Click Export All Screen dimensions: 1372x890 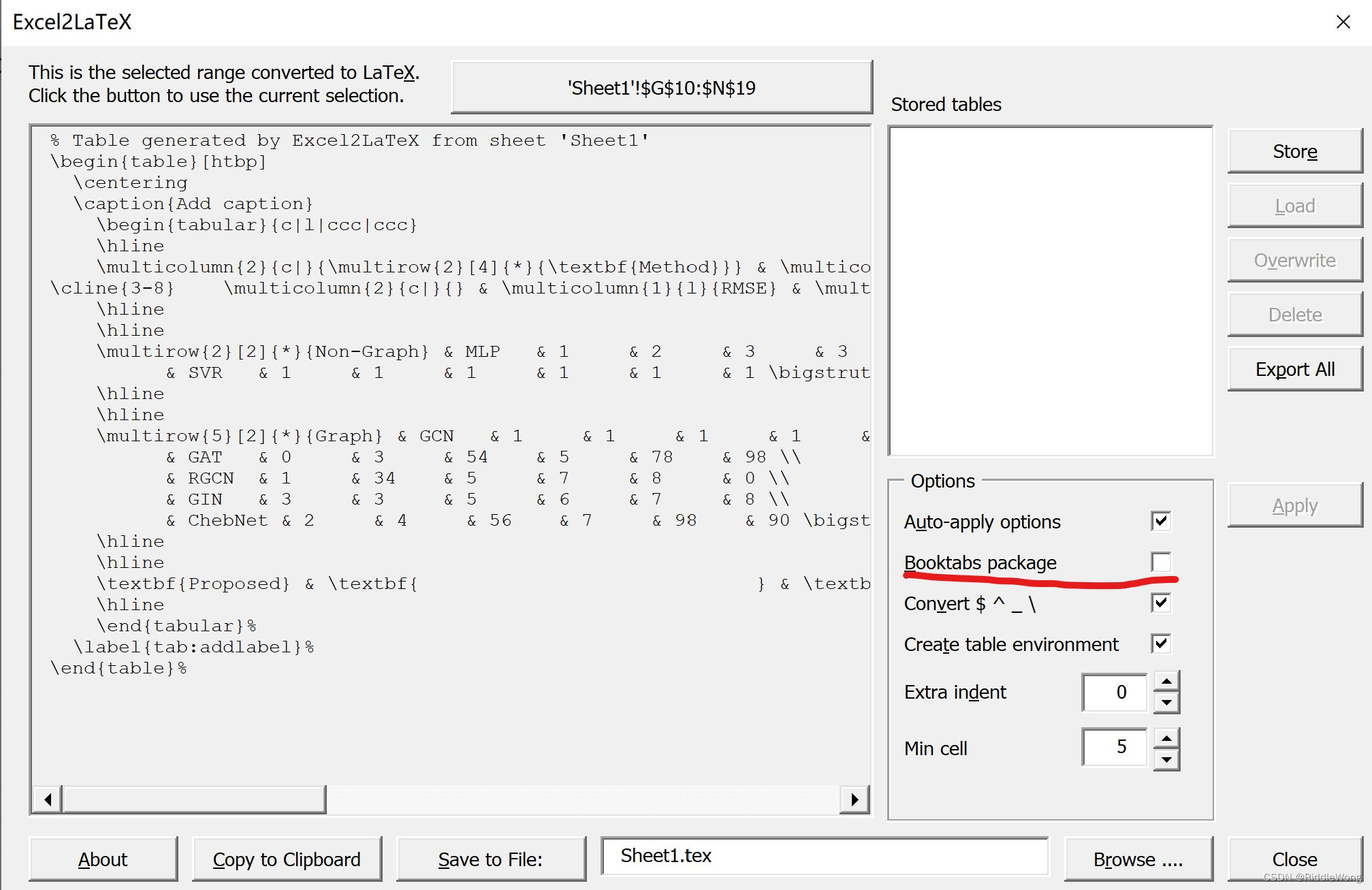tap(1294, 368)
